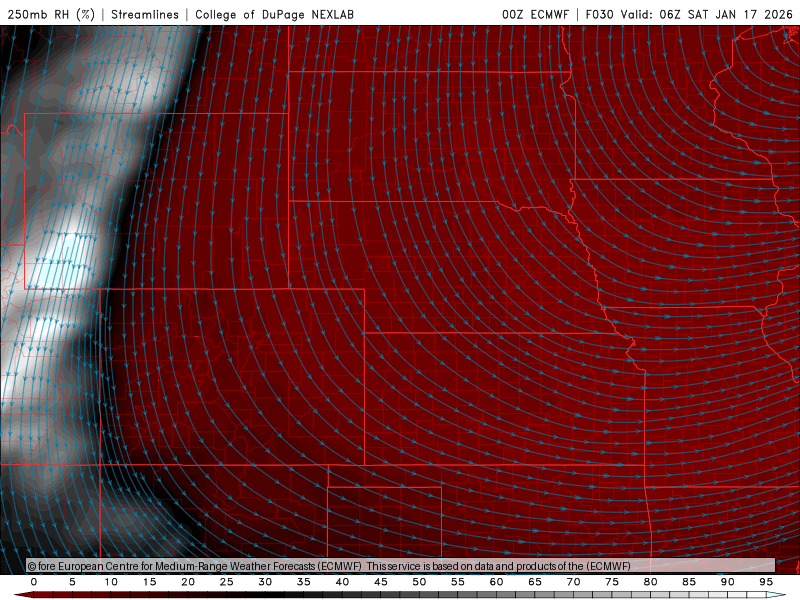Image resolution: width=800 pixels, height=600 pixels.
Task: Click the '85' label on the legend
Action: click(x=689, y=582)
